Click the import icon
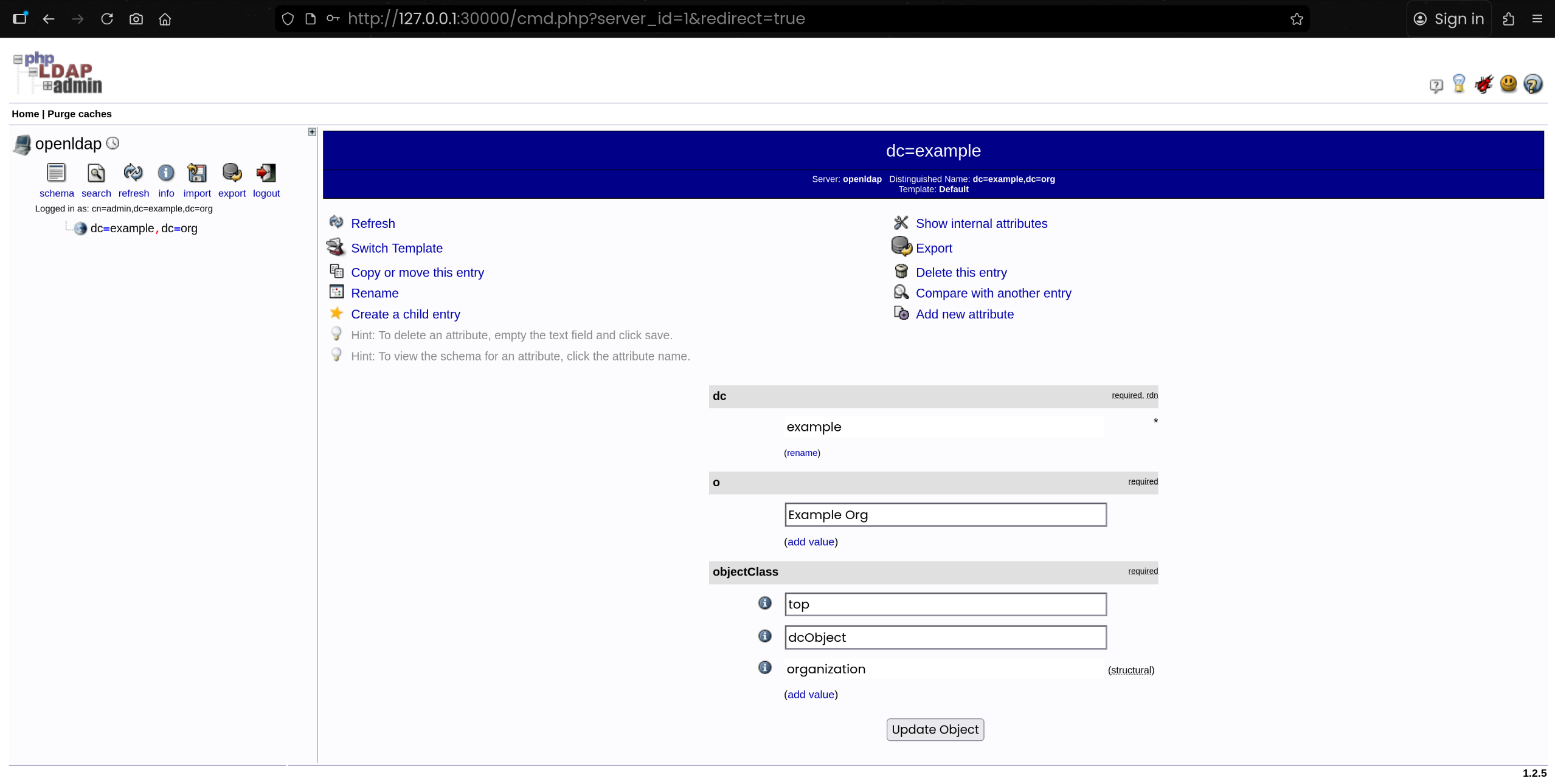Screen dimensions: 1555x784 point(197,173)
